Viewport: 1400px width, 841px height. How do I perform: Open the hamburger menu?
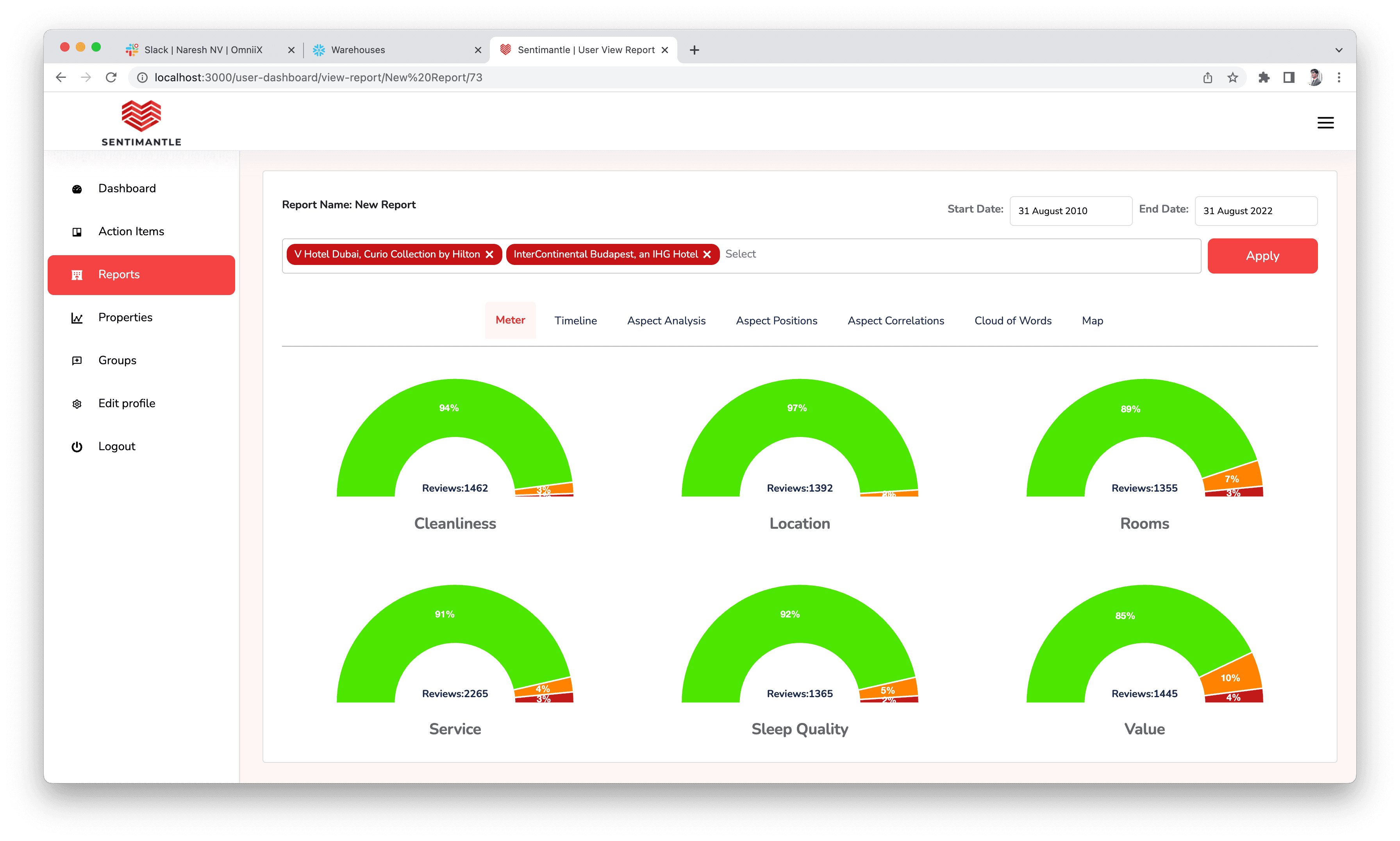coord(1326,122)
